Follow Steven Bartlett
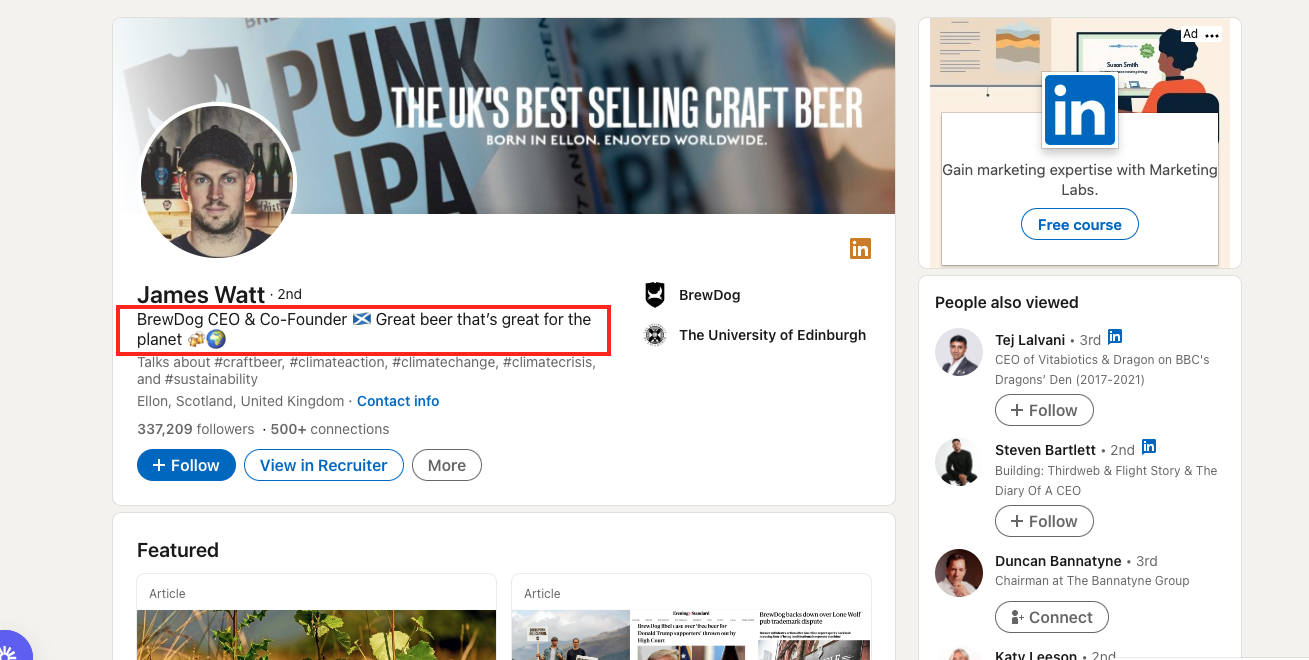This screenshot has height=660, width=1309. [1044, 521]
